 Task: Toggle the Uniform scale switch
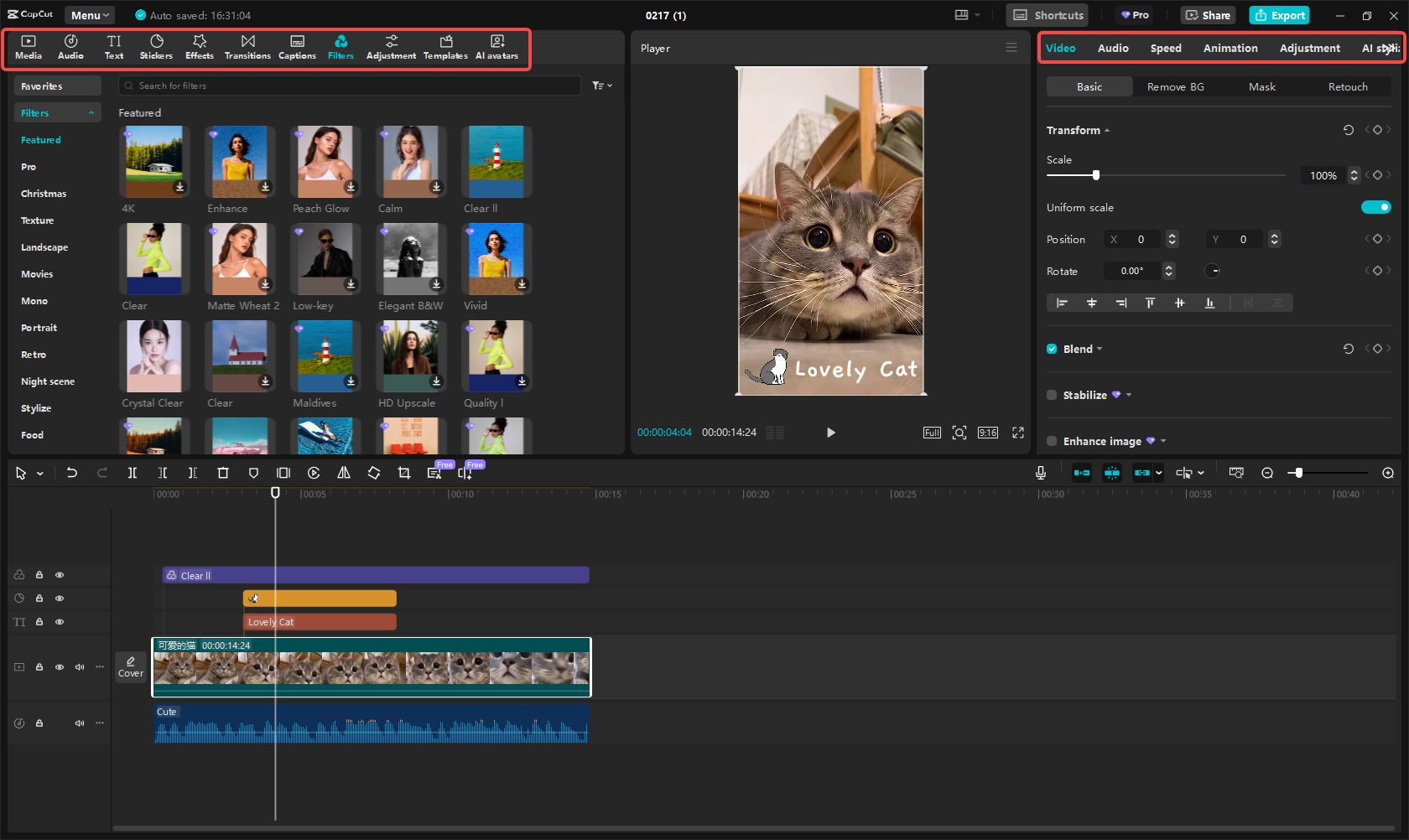pyautogui.click(x=1375, y=207)
